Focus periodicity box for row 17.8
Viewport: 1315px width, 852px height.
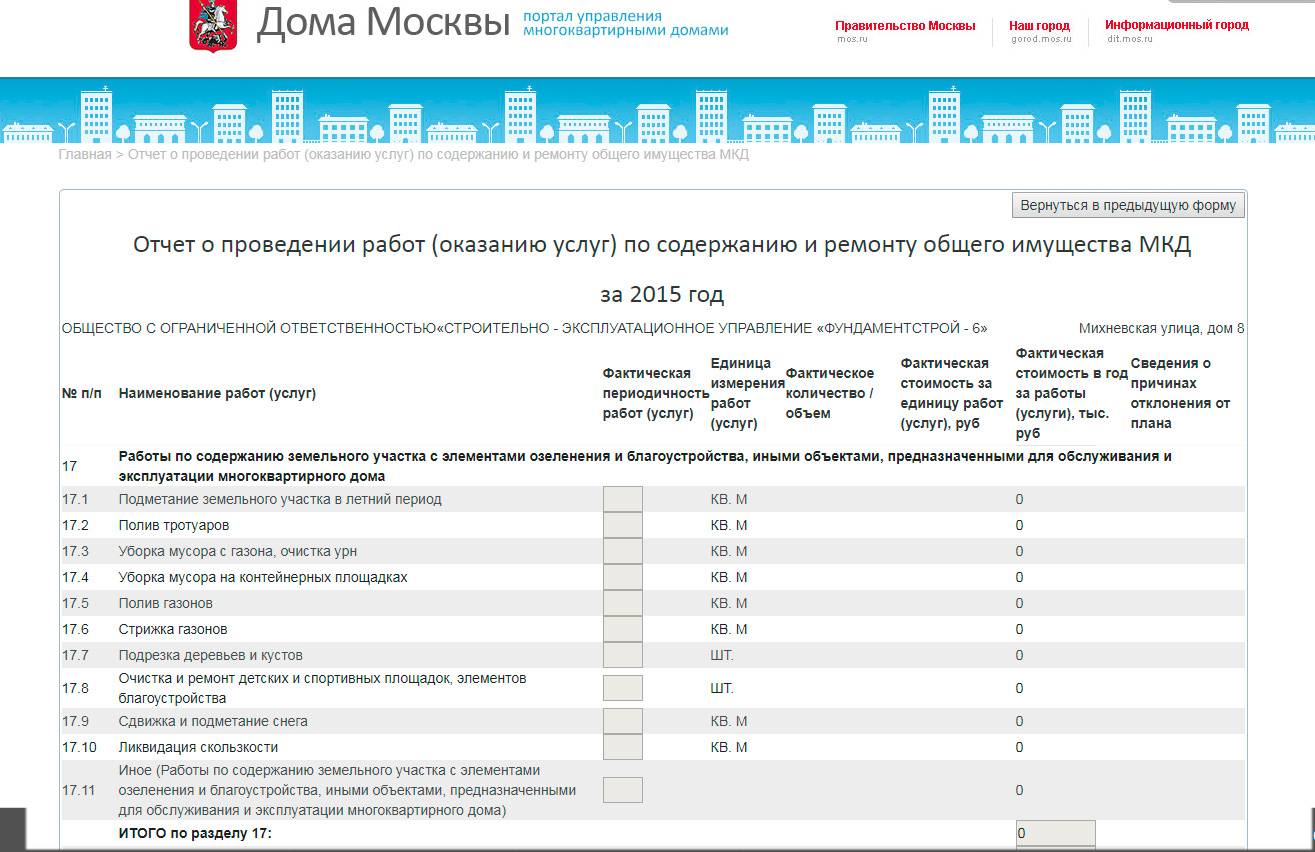[622, 688]
